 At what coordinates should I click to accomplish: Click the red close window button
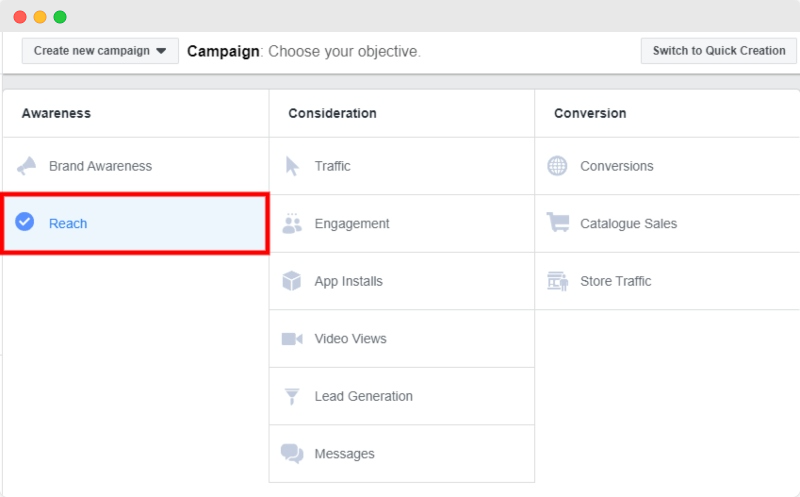(x=20, y=17)
